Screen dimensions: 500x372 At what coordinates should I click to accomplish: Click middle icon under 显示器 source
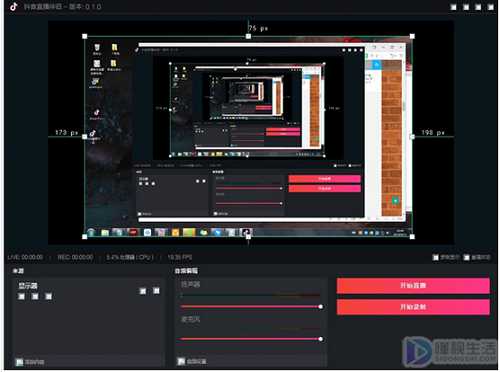coord(35,296)
